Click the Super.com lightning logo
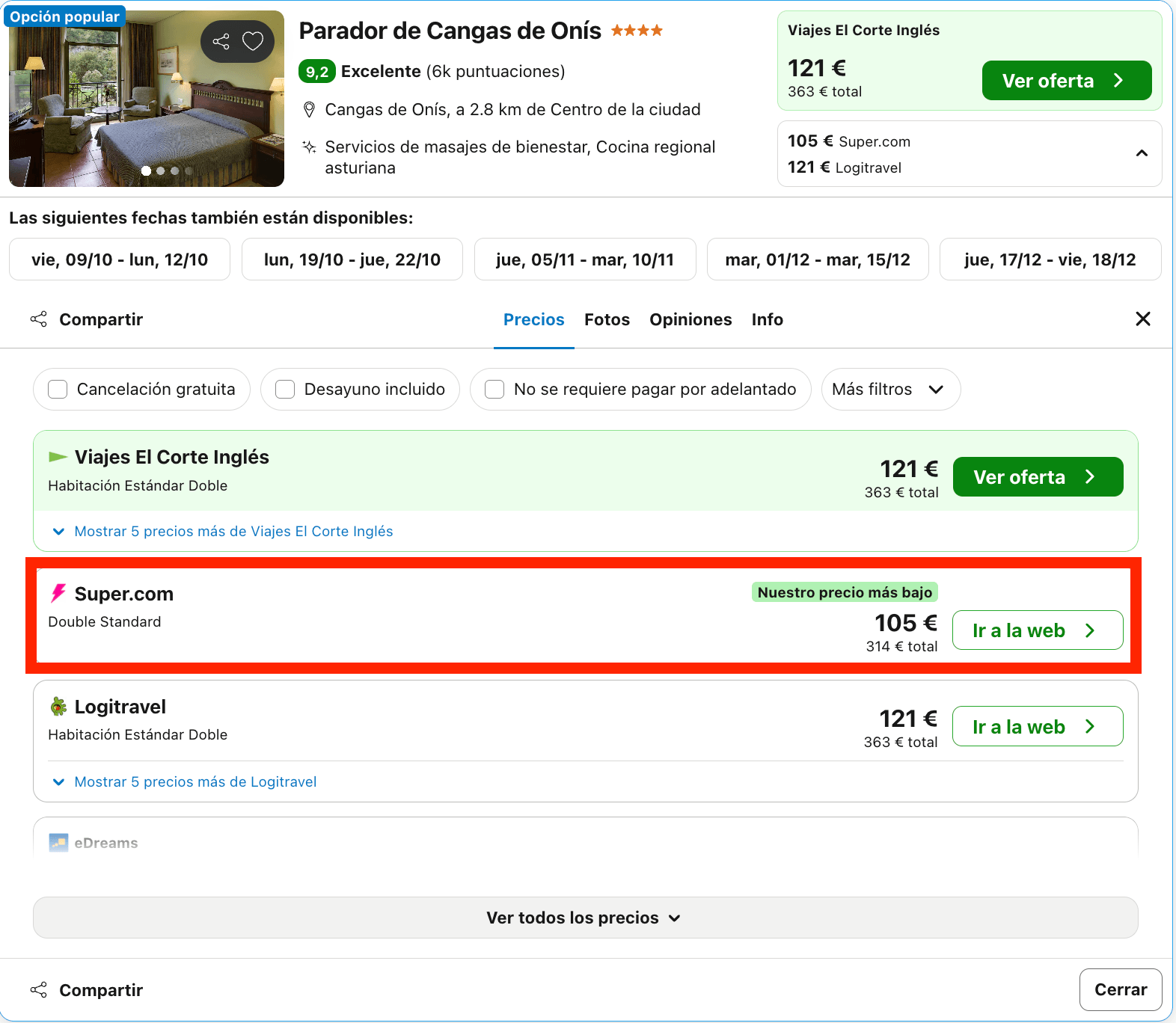The height and width of the screenshot is (1023, 1176). [x=58, y=594]
